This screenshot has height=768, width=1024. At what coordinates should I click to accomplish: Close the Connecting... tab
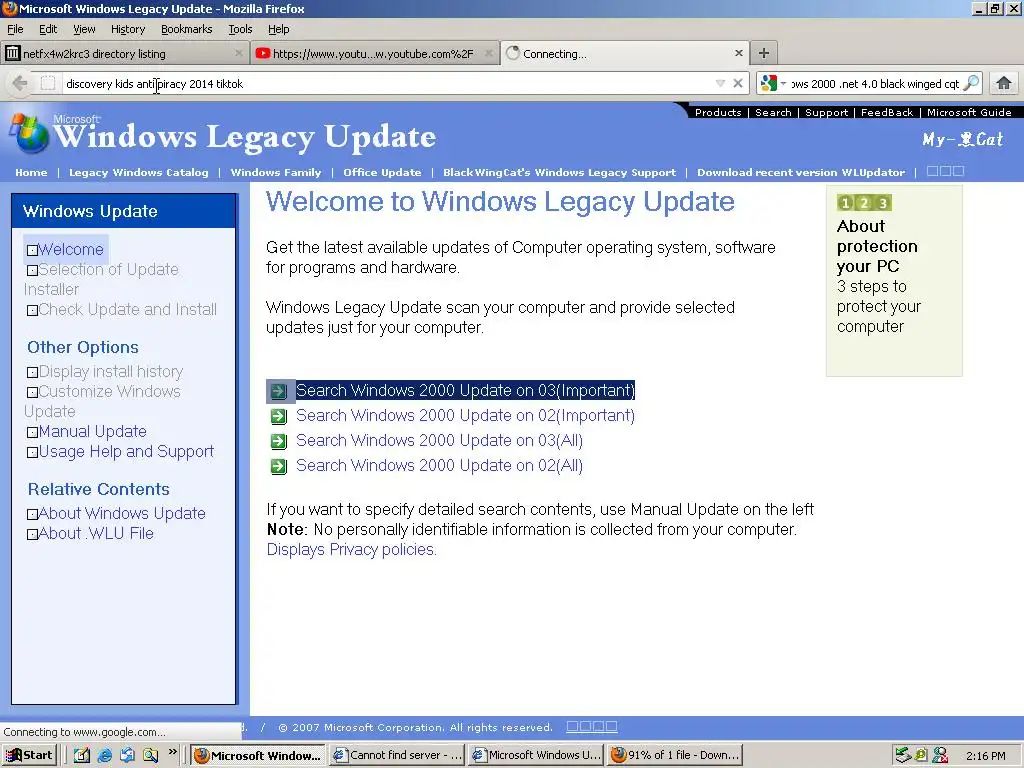[739, 53]
